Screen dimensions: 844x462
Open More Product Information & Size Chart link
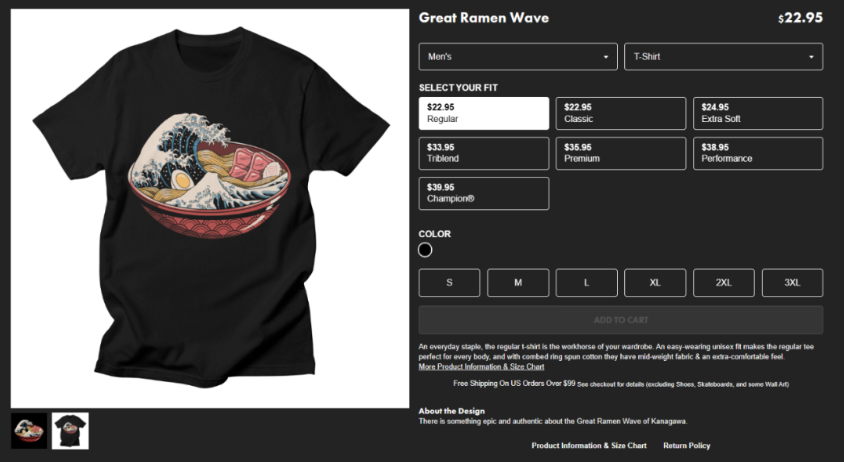pyautogui.click(x=481, y=367)
